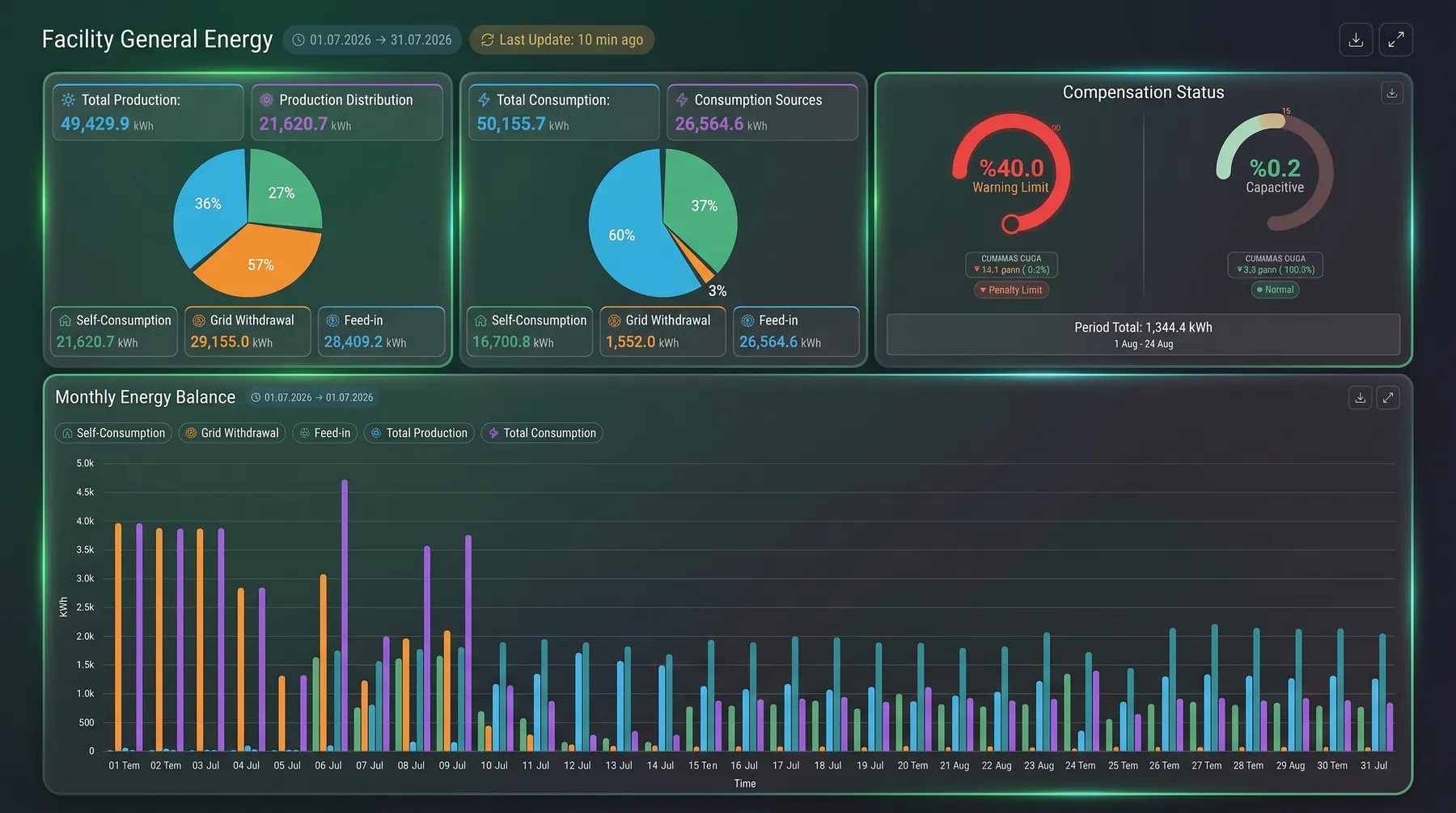Select the Total Consumption 50,155.7 kWh card
The image size is (1456, 813).
[564, 112]
